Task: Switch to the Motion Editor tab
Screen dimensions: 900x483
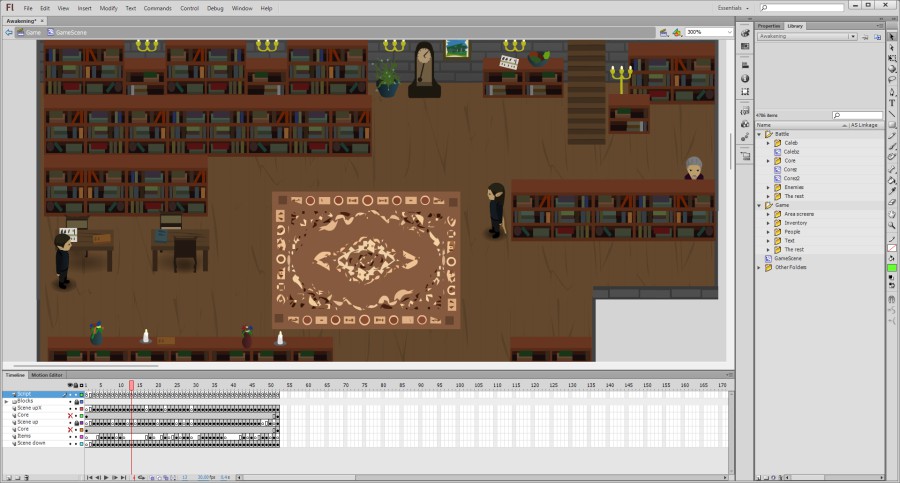Action: (x=46, y=375)
